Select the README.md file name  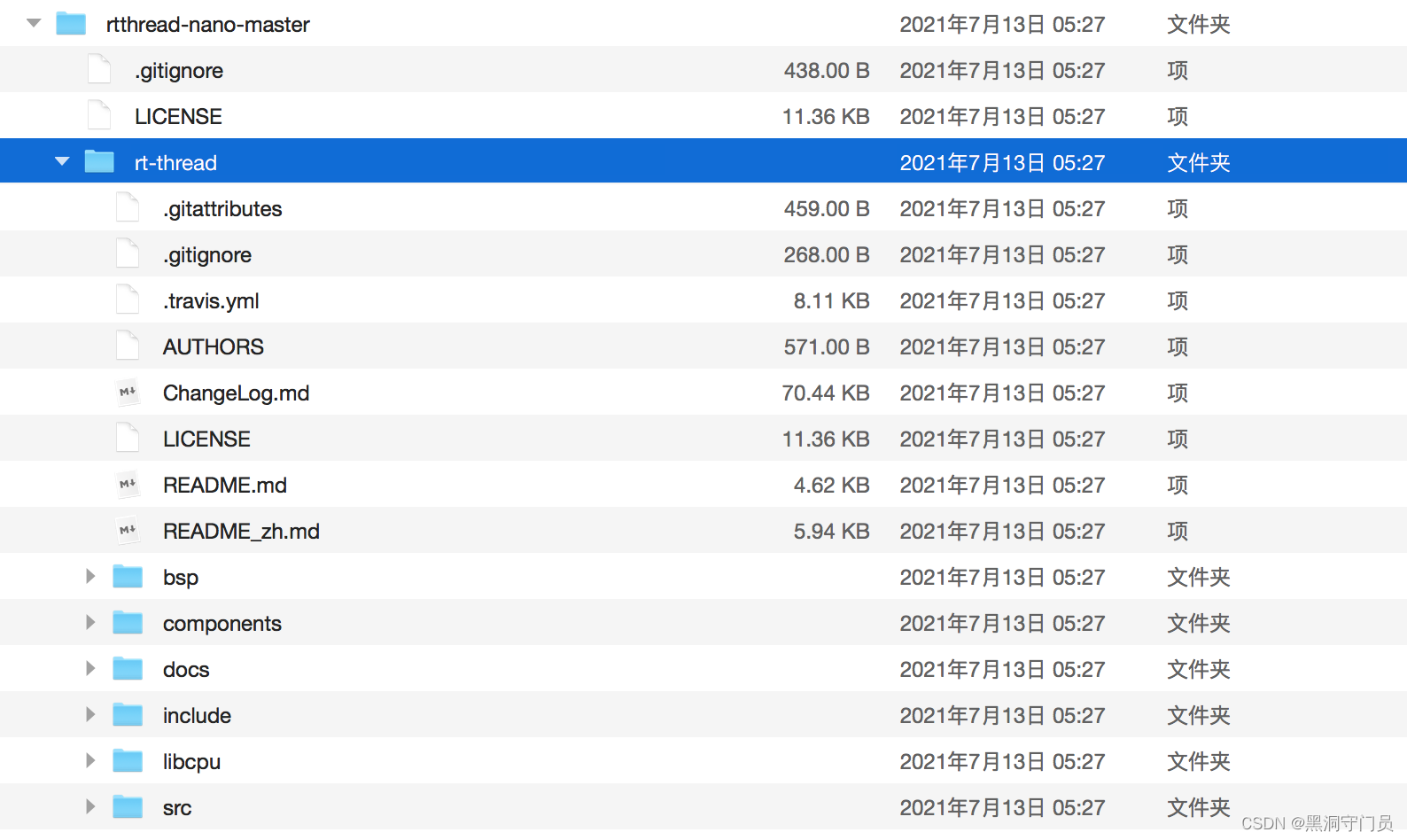[x=225, y=486]
